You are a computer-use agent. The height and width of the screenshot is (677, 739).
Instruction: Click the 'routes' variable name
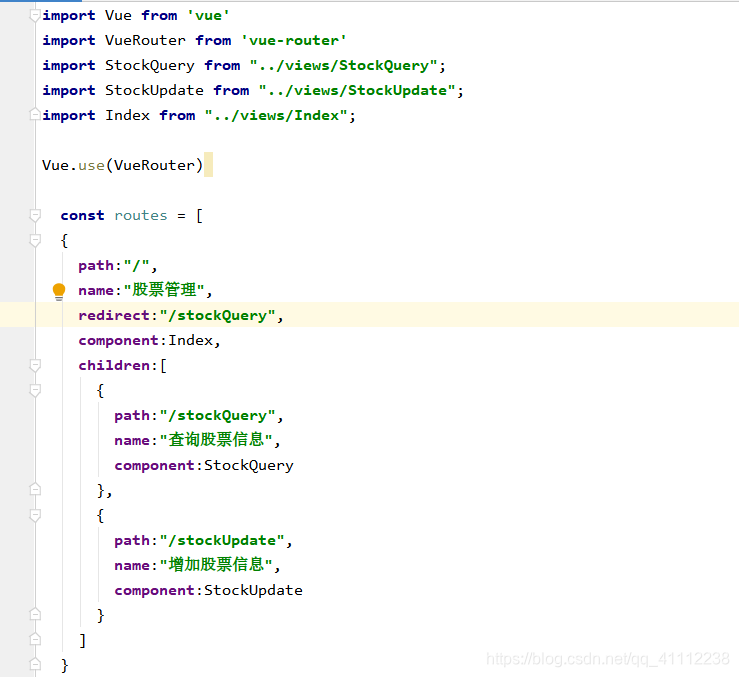140,215
